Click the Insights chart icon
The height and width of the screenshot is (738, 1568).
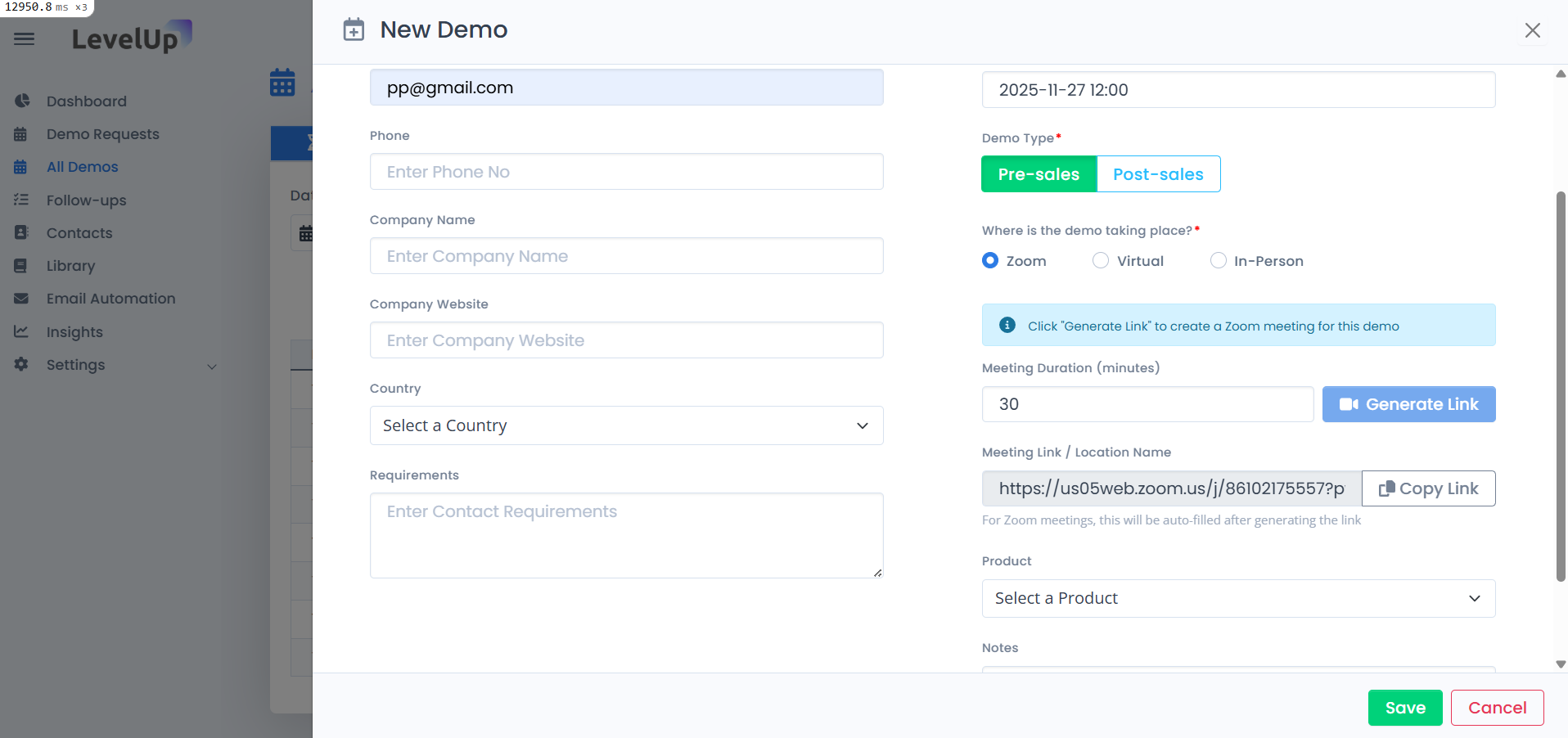(x=21, y=331)
